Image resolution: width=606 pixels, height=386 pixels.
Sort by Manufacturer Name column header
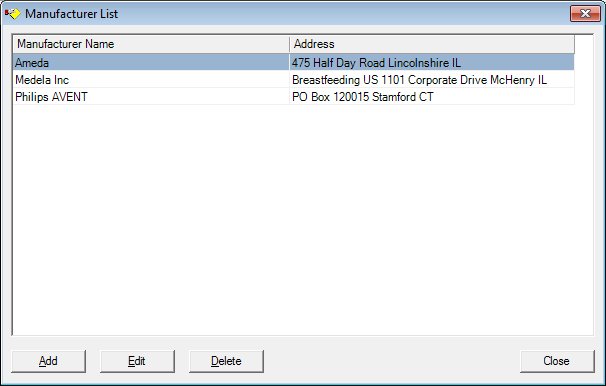point(151,44)
